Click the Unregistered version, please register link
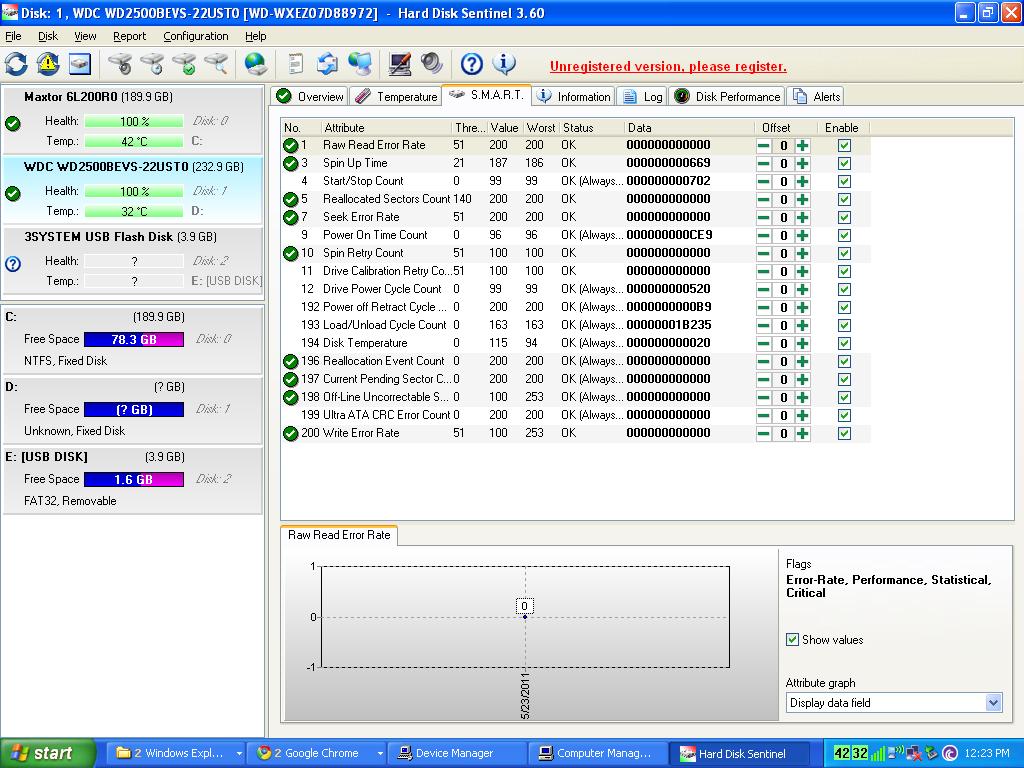 click(x=668, y=66)
